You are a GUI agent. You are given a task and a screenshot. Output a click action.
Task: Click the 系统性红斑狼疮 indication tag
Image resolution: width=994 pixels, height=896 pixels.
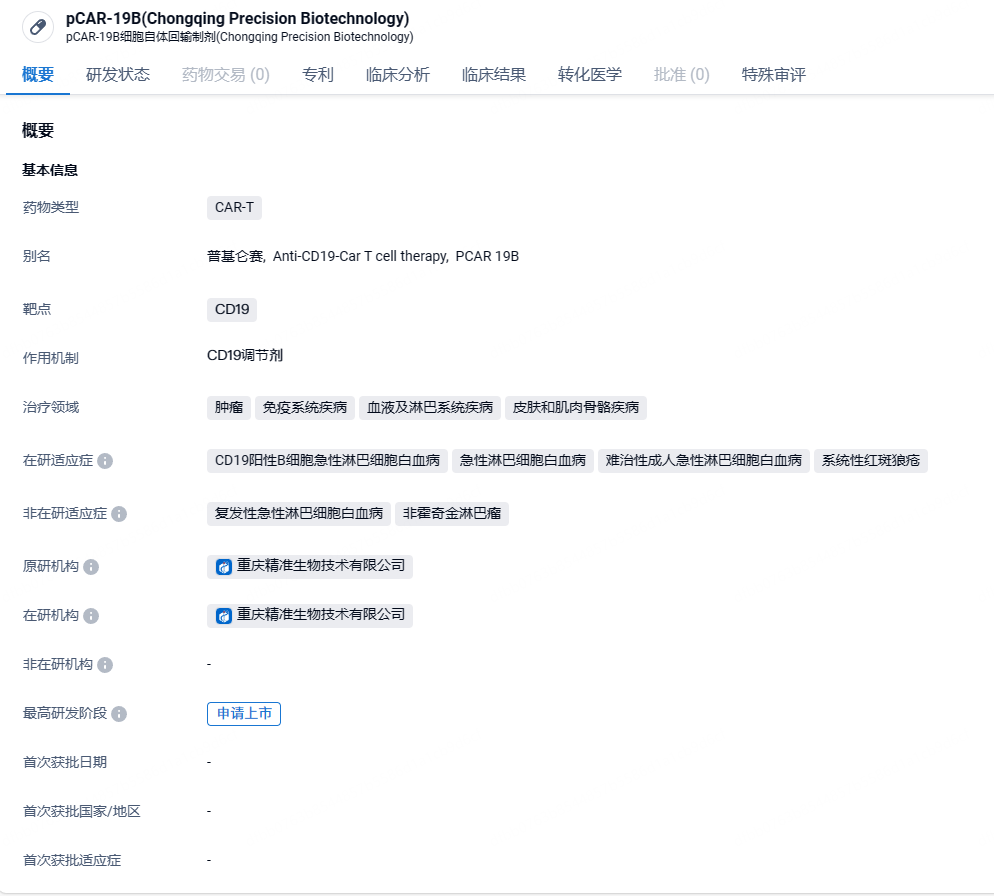coord(870,461)
